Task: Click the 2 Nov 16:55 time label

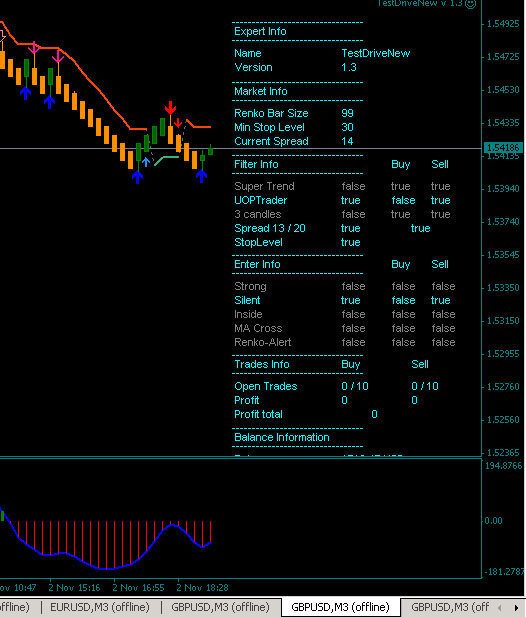Action: point(138,588)
